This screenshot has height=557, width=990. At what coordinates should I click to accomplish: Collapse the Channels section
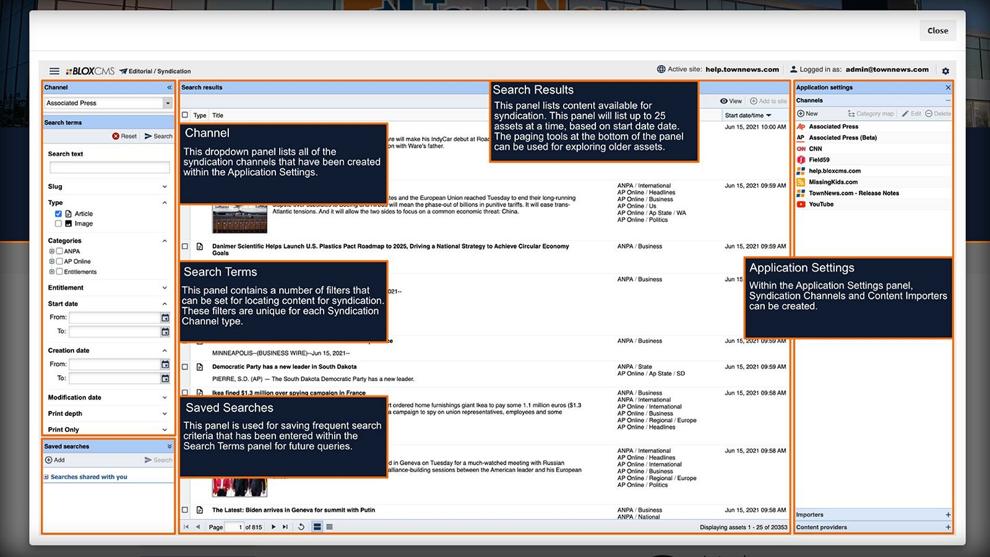tap(948, 100)
